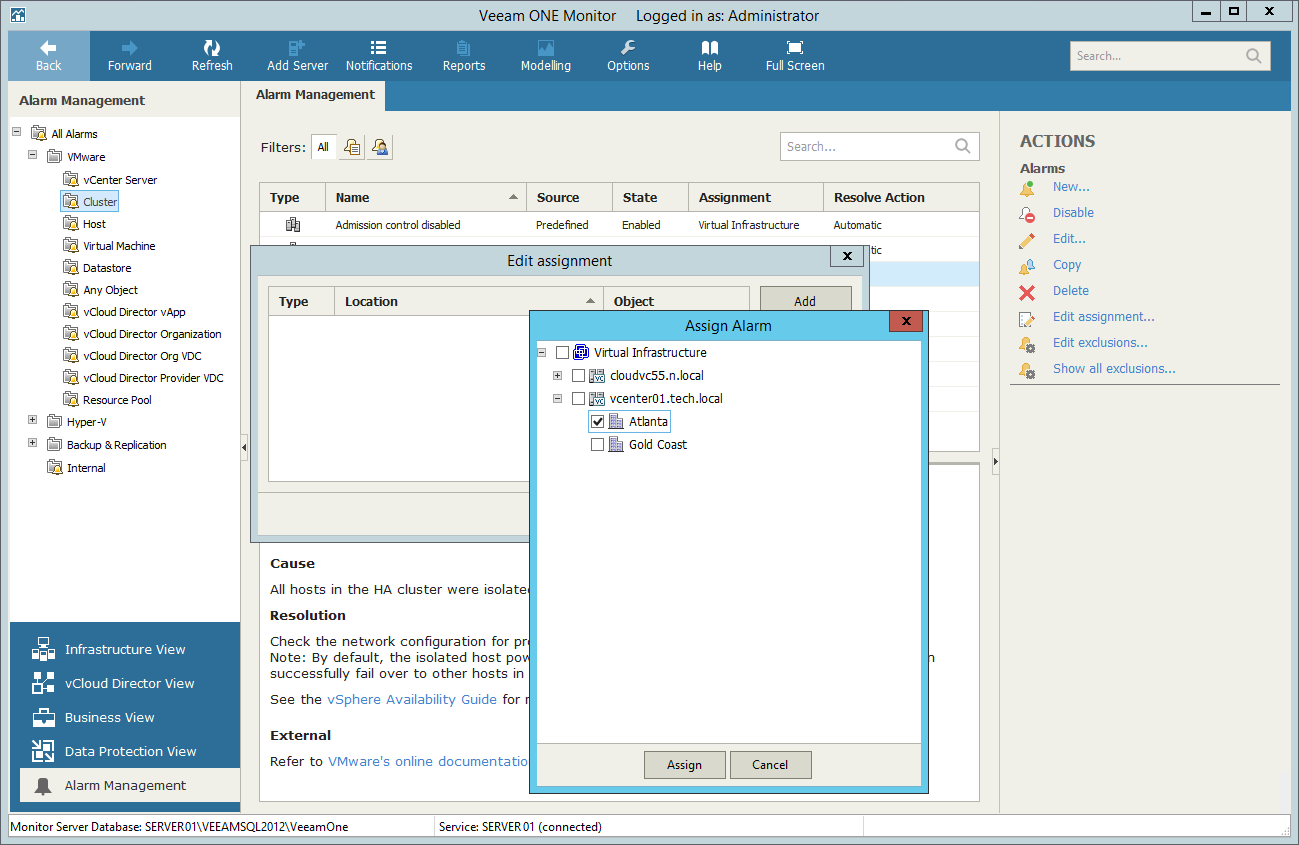Select the Virtual Machine alarm node
This screenshot has height=845, width=1299.
[119, 246]
